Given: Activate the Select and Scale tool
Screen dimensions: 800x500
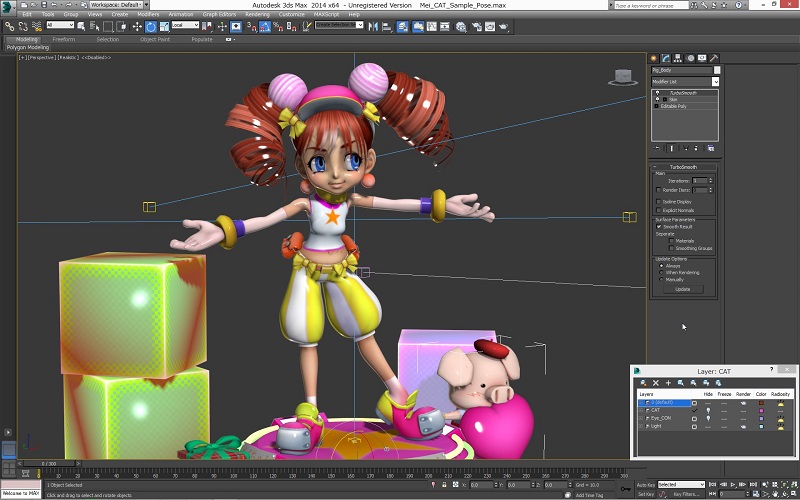Looking at the screenshot, I should 164,27.
